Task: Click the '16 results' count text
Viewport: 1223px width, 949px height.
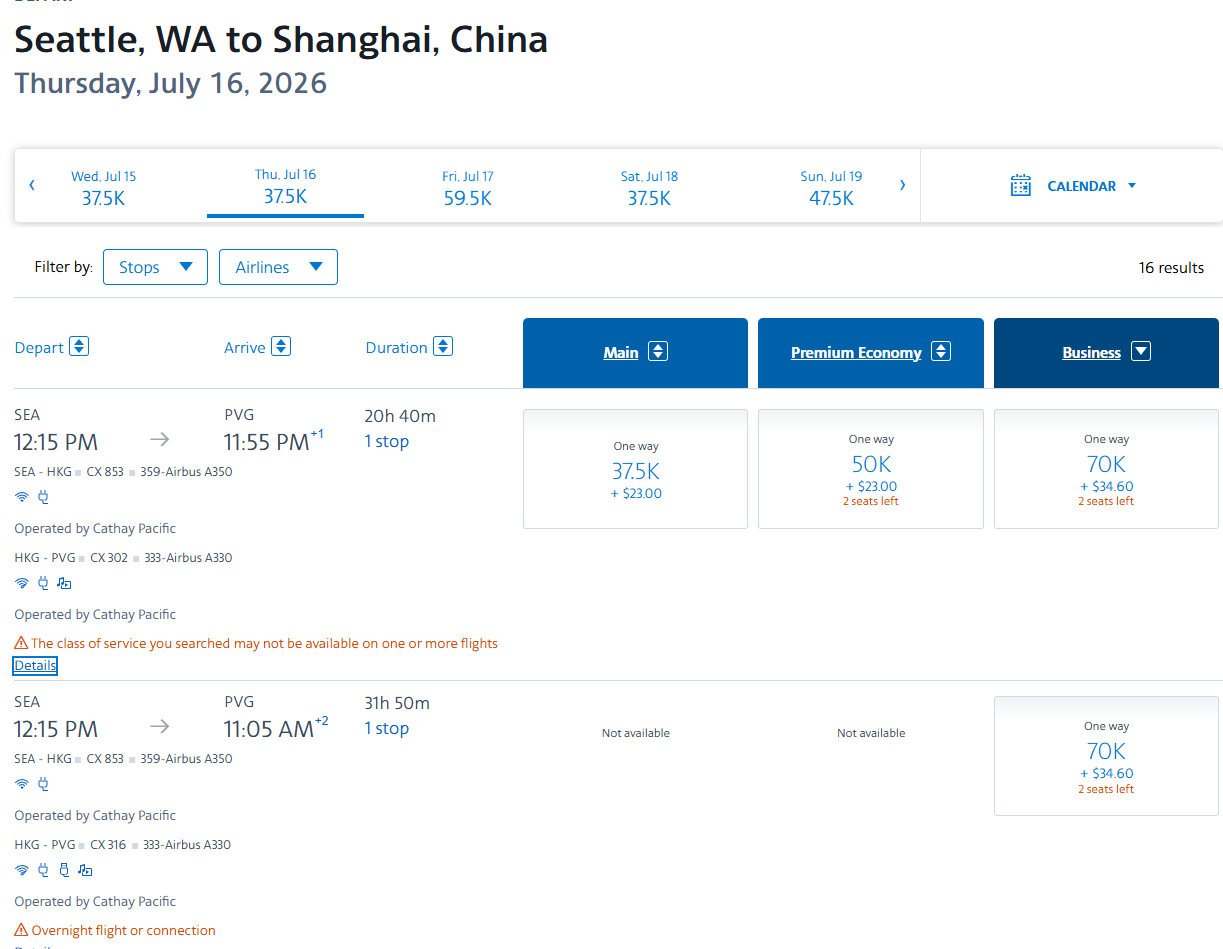Action: pos(1171,267)
